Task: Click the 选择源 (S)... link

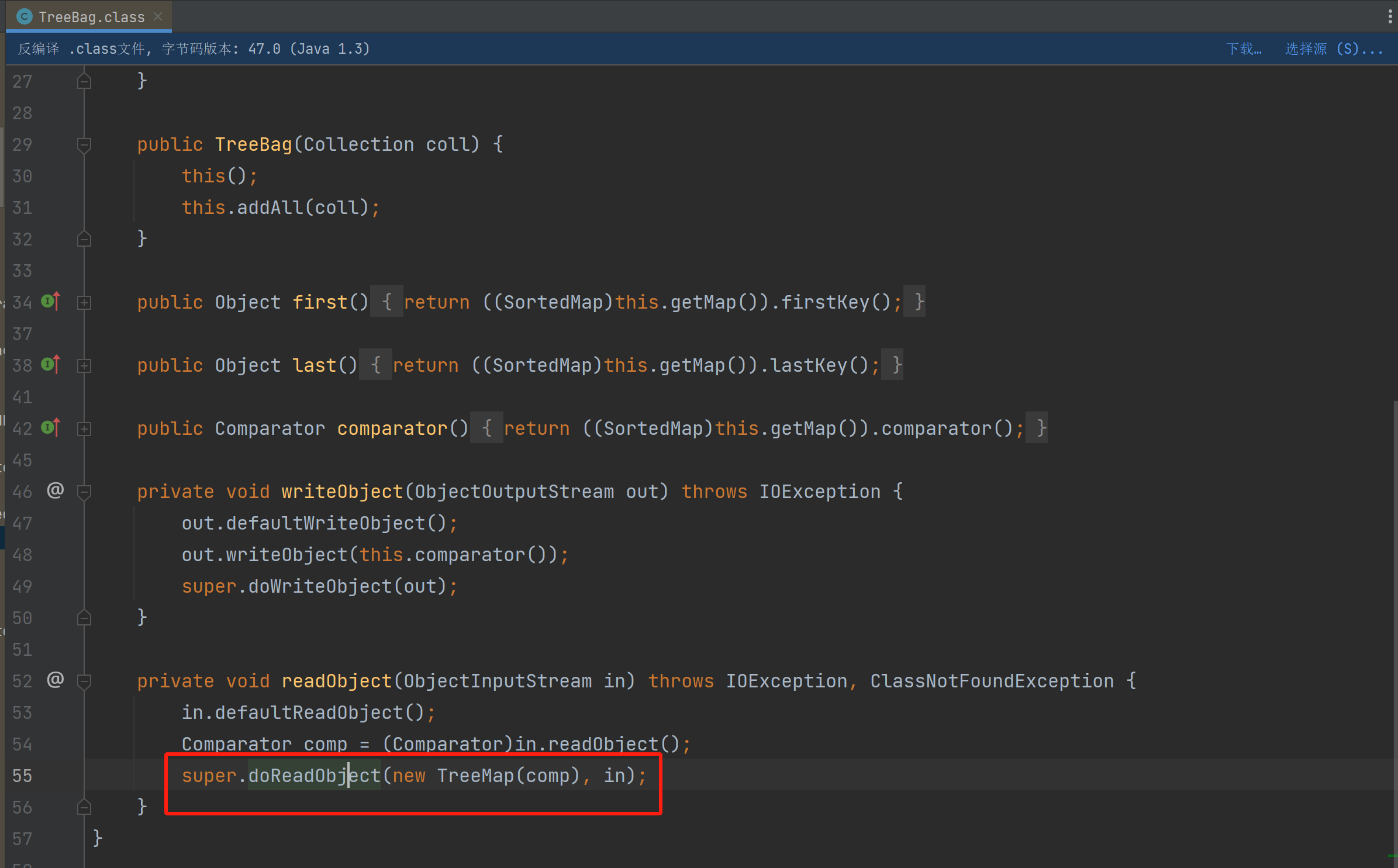Action: pyautogui.click(x=1333, y=49)
